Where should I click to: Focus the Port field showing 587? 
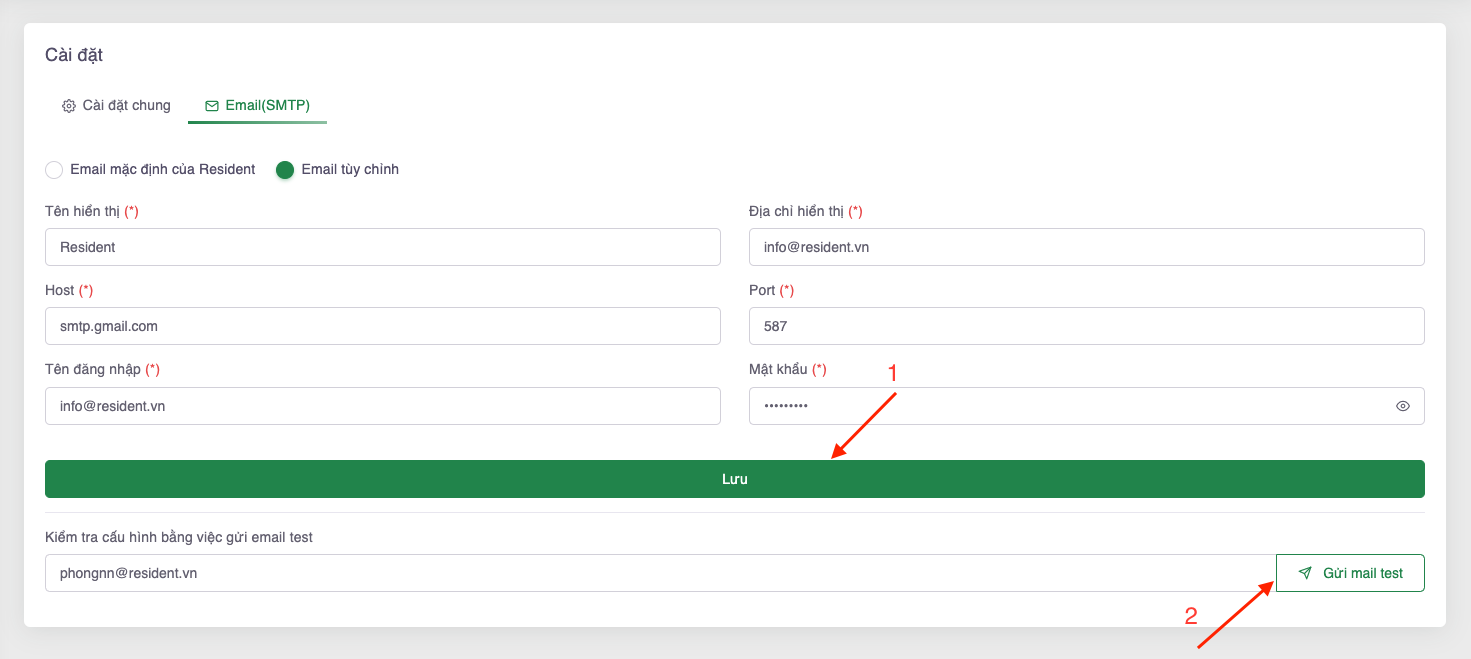pyautogui.click(x=1086, y=326)
